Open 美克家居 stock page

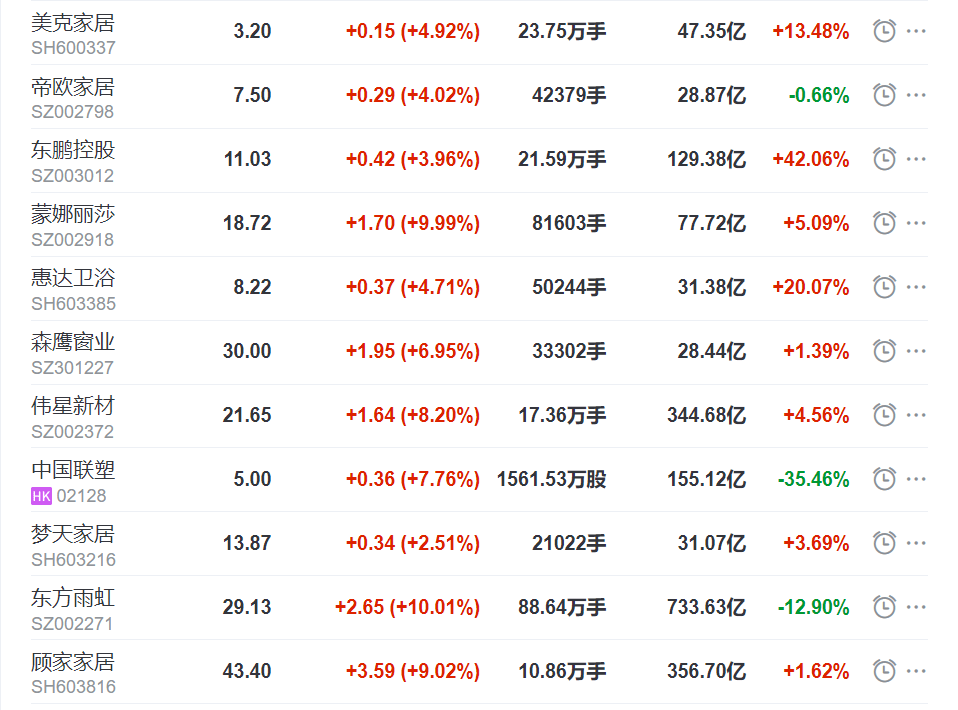[x=73, y=22]
